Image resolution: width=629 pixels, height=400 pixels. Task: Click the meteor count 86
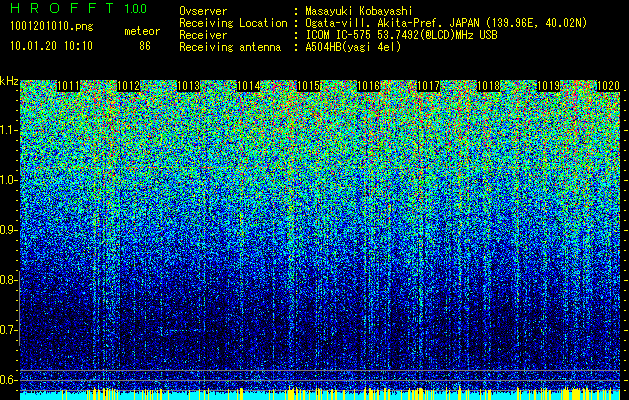pyautogui.click(x=145, y=46)
